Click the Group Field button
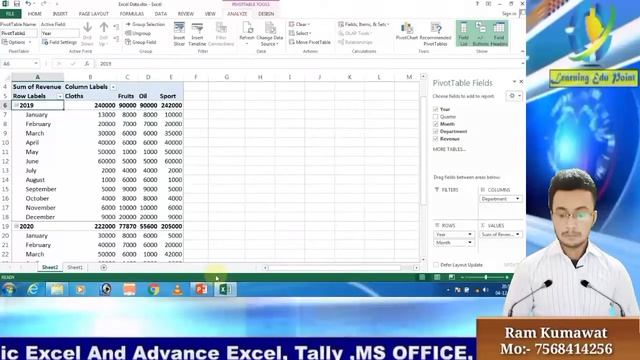The width and height of the screenshot is (640, 360). pyautogui.click(x=141, y=42)
